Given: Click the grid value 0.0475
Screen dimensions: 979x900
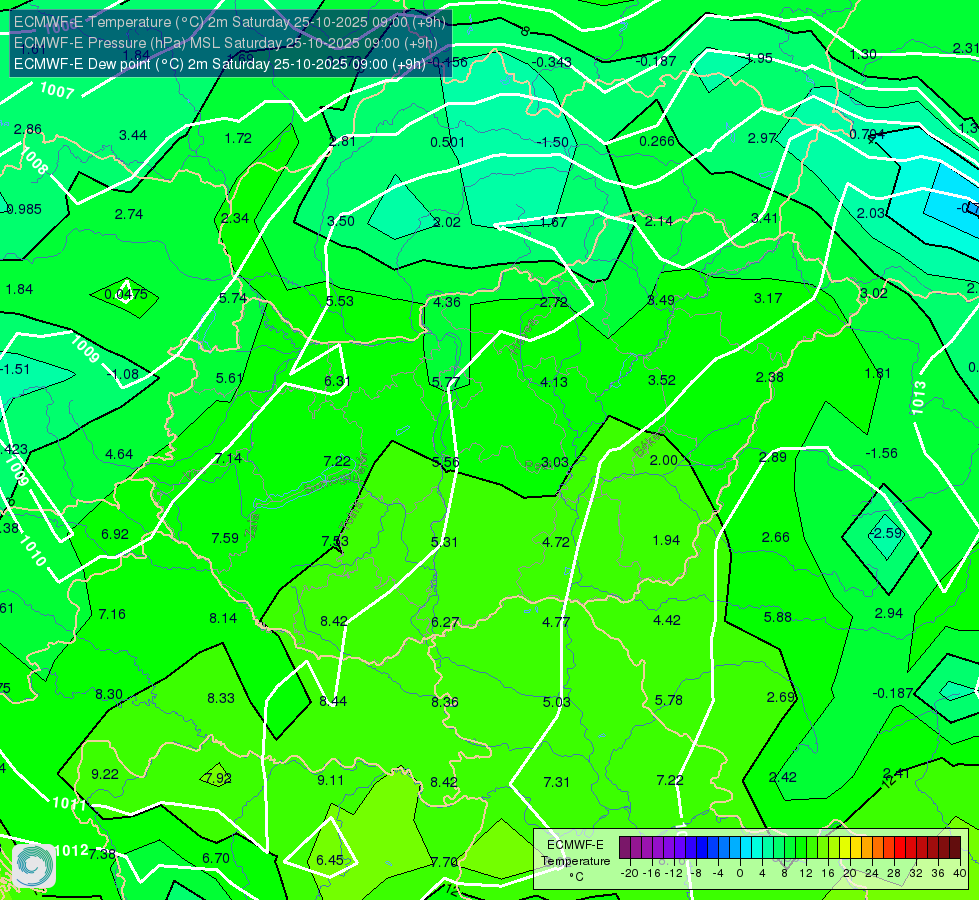Looking at the screenshot, I should pyautogui.click(x=126, y=294).
